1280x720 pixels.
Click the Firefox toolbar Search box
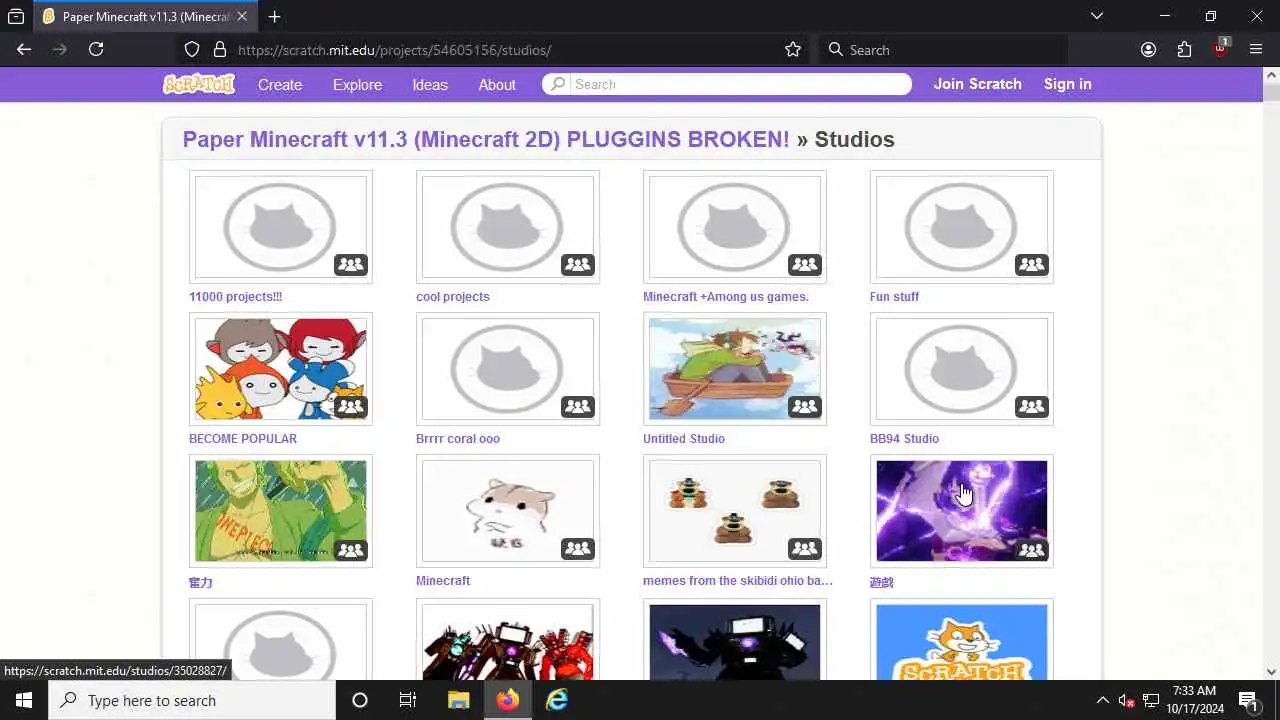coord(943,50)
